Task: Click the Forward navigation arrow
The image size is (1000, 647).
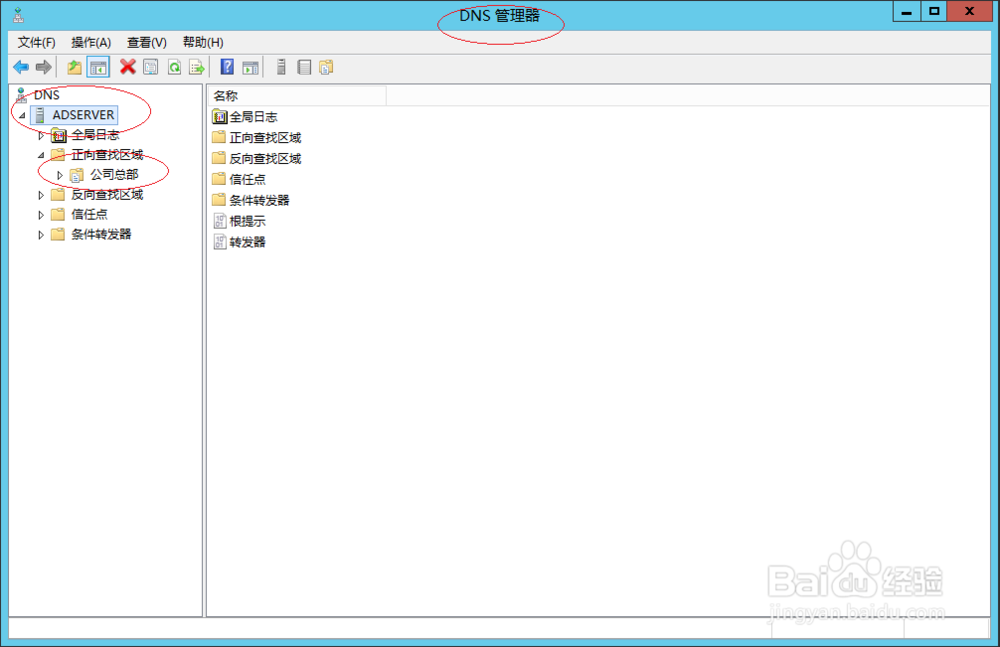Action: point(42,66)
